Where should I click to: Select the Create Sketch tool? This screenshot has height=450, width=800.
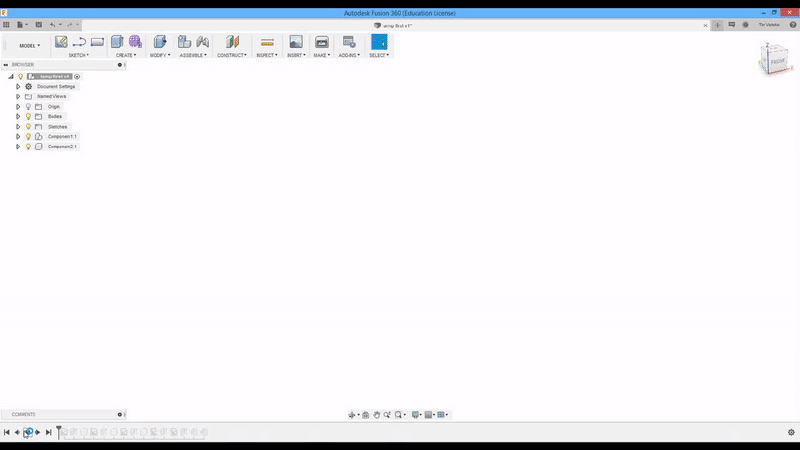click(61, 42)
